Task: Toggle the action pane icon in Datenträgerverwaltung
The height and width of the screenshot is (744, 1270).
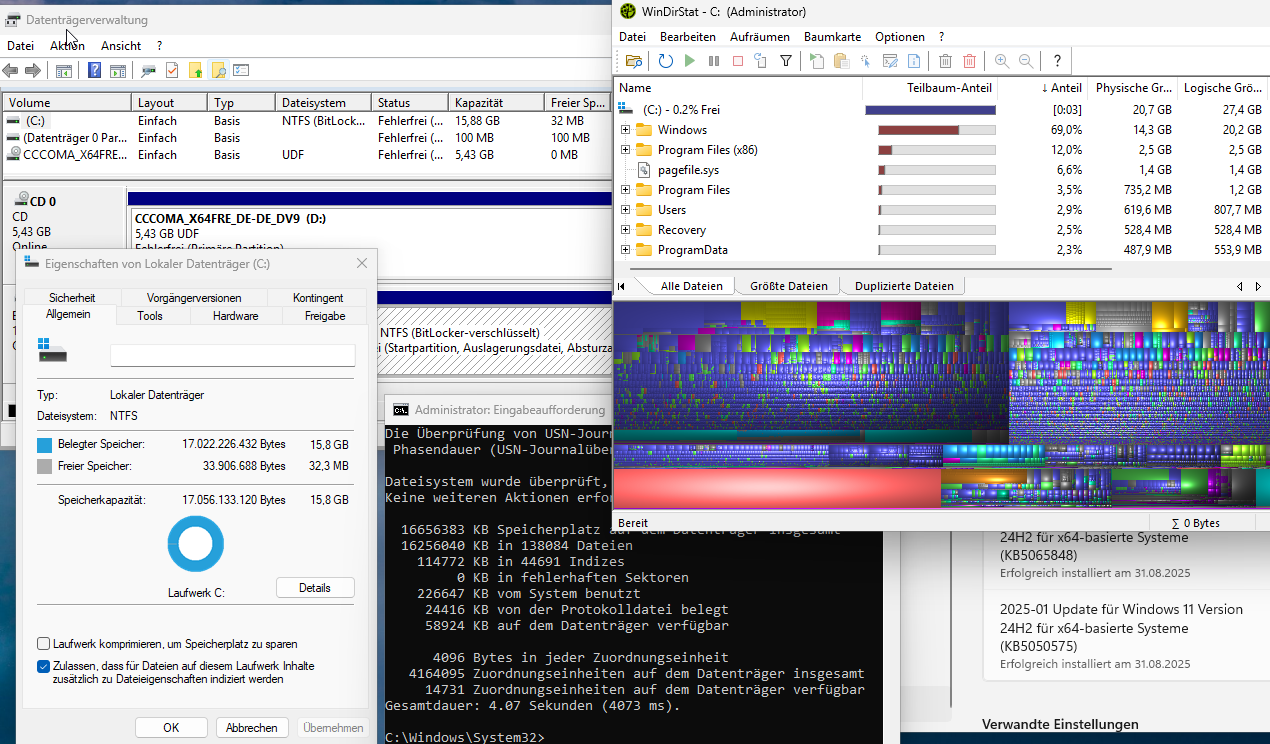Action: point(118,71)
